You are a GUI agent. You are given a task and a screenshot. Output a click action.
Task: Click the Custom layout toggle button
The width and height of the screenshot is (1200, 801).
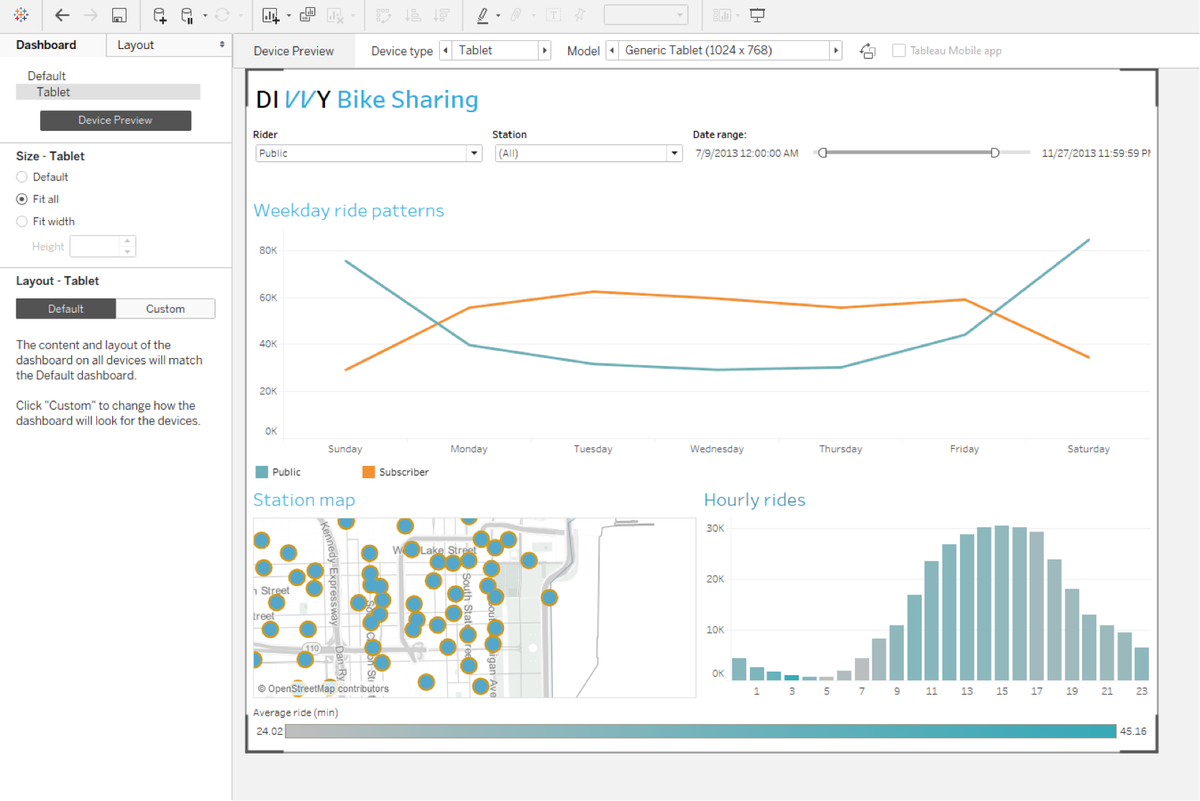point(165,308)
